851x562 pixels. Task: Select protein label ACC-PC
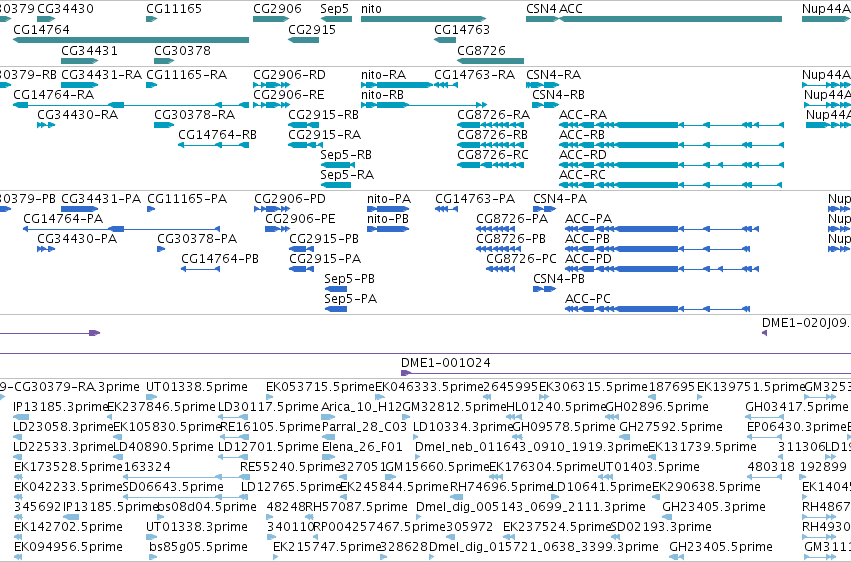pyautogui.click(x=588, y=299)
